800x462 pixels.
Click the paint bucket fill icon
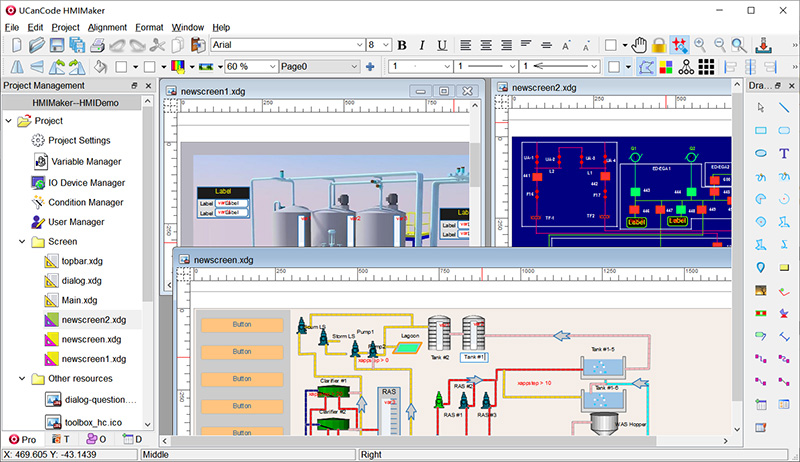tap(101, 67)
